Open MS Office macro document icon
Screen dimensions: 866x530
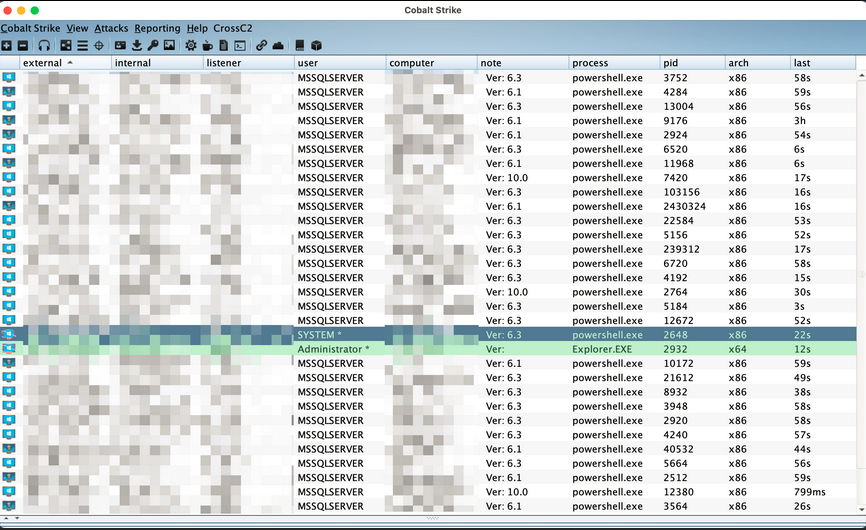pyautogui.click(x=224, y=45)
